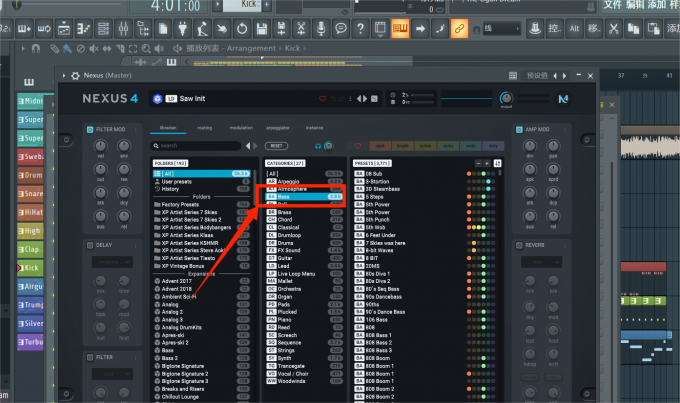Viewport: 680px width, 403px height.
Task: Click the librarian search field
Action: [195, 146]
